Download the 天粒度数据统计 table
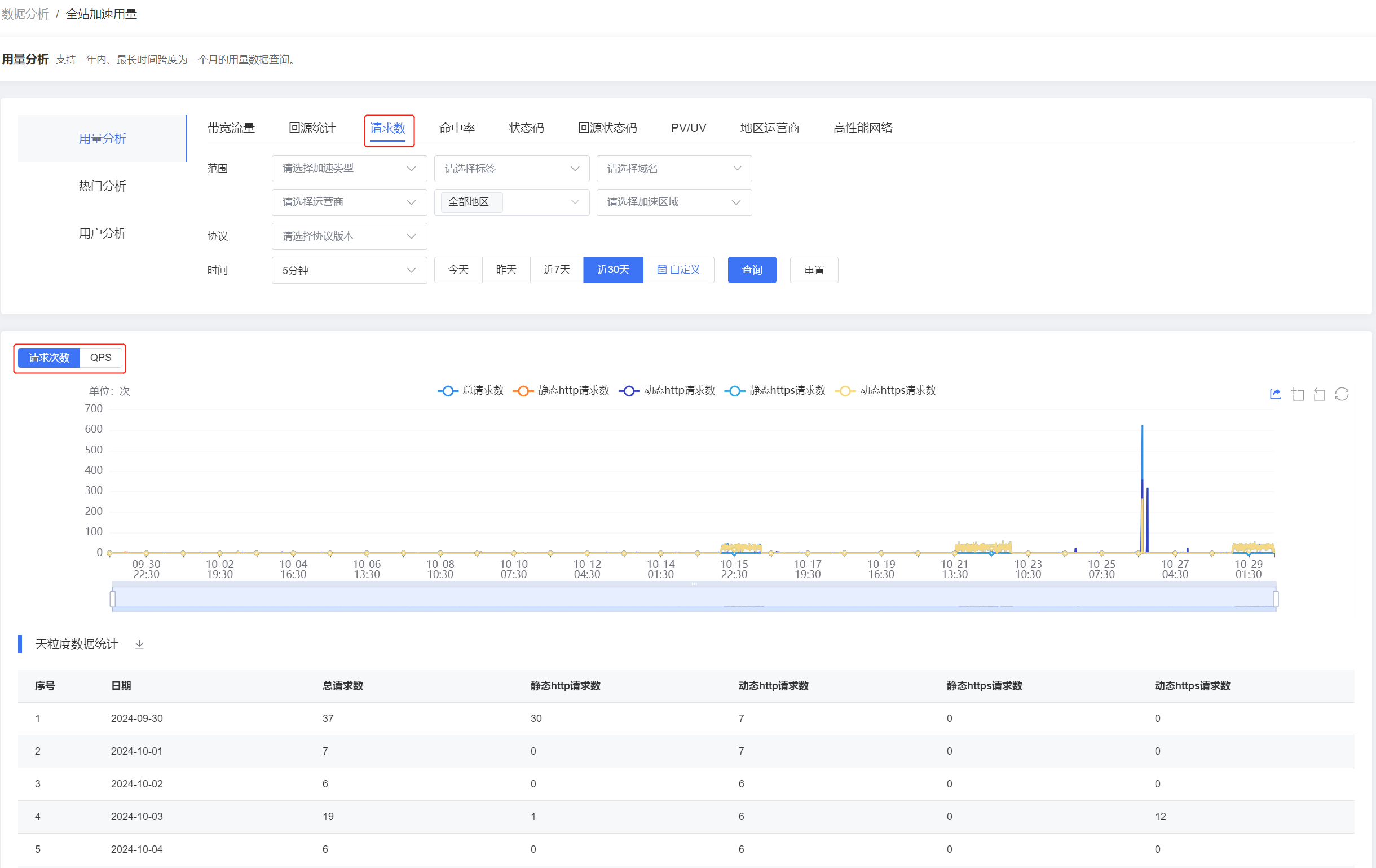The width and height of the screenshot is (1376, 868). (x=139, y=644)
